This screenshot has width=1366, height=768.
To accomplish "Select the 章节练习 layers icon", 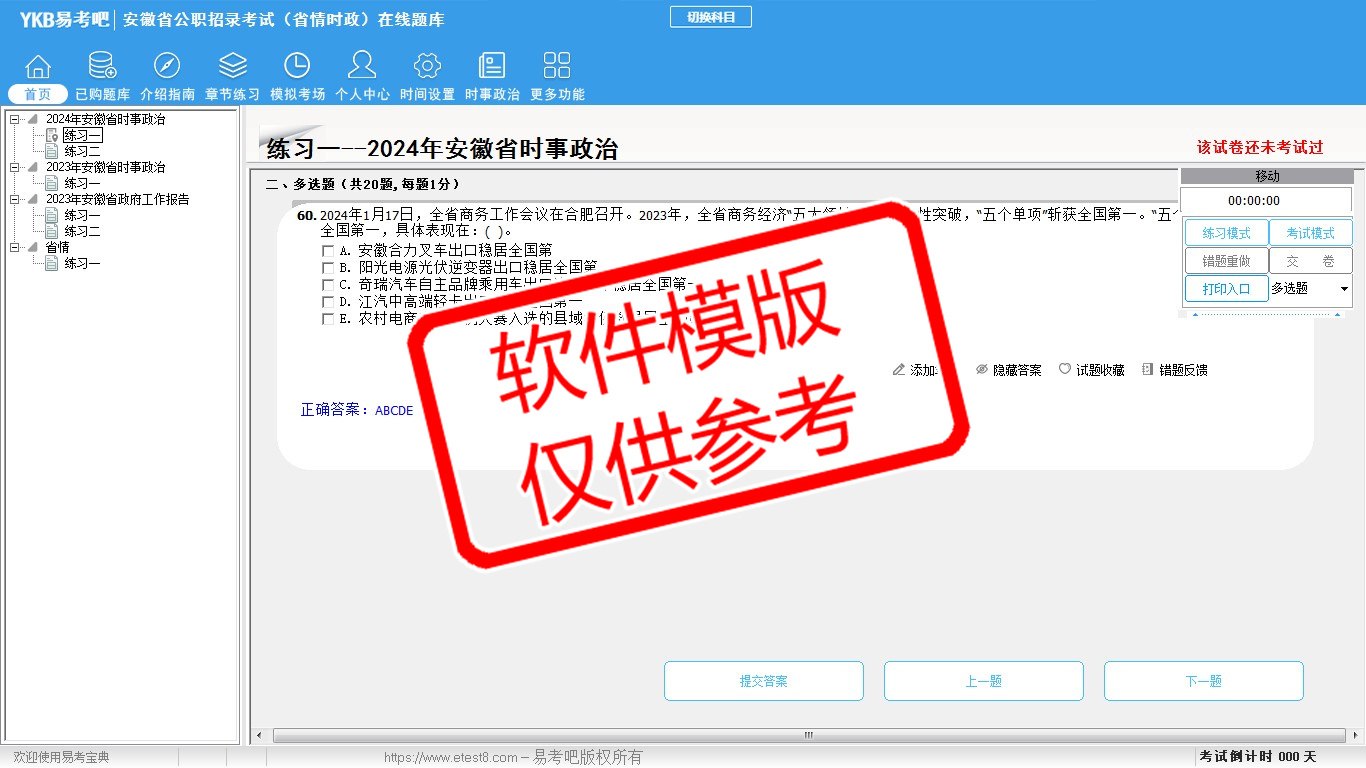I will coord(232,67).
